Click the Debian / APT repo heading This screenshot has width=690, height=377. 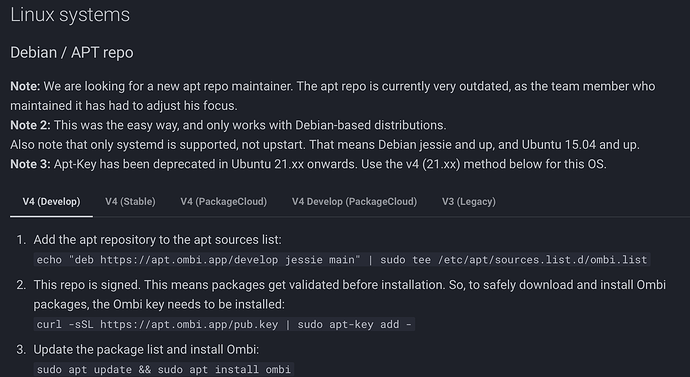click(x=72, y=52)
